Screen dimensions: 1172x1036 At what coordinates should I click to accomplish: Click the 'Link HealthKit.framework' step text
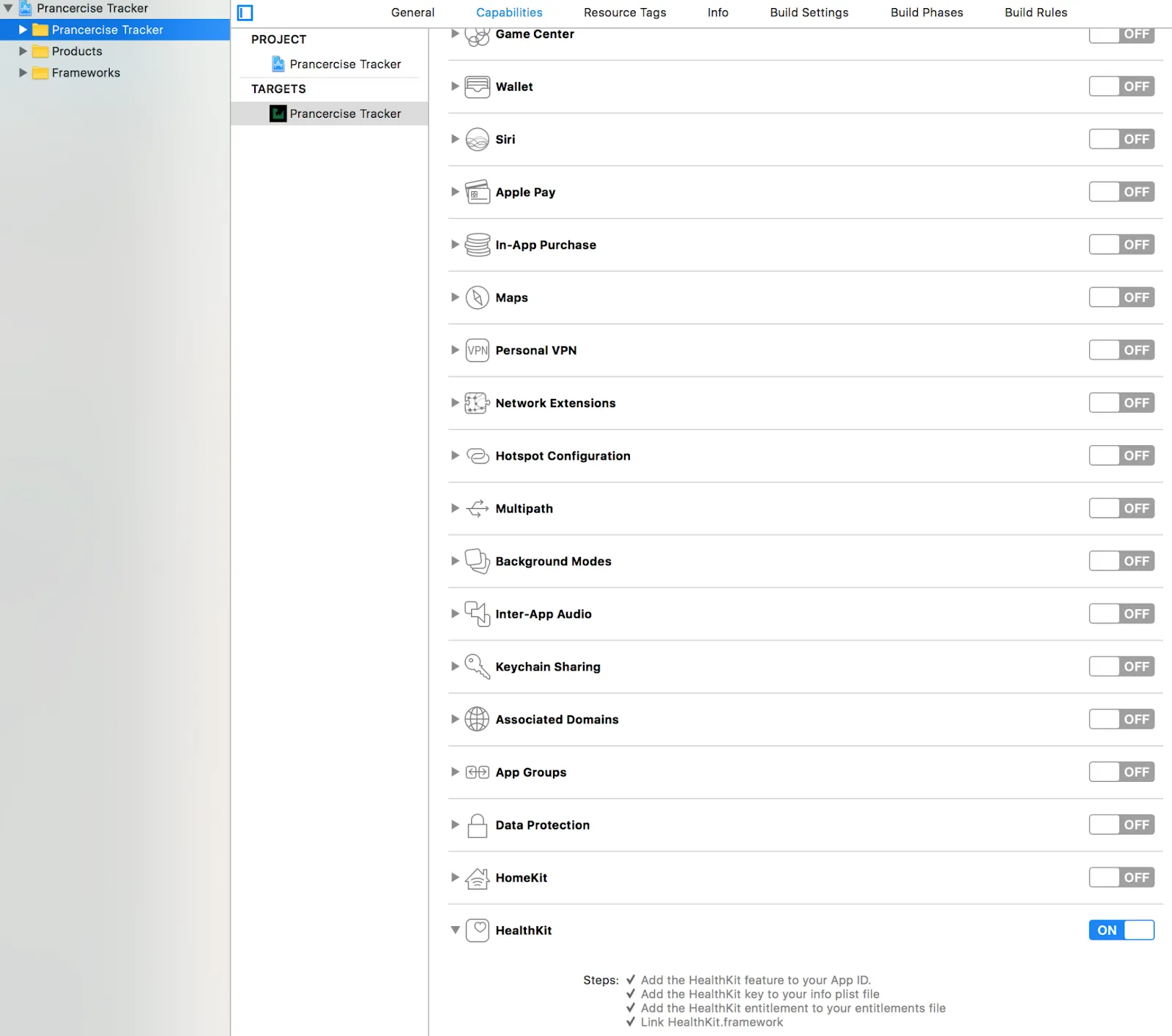pyautogui.click(x=712, y=1022)
